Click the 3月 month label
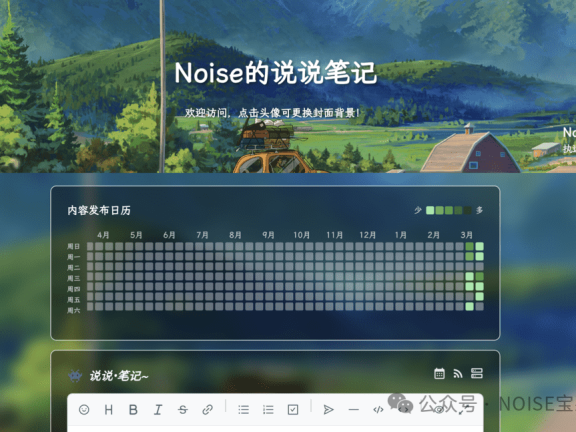This screenshot has height=432, width=576. tap(467, 235)
